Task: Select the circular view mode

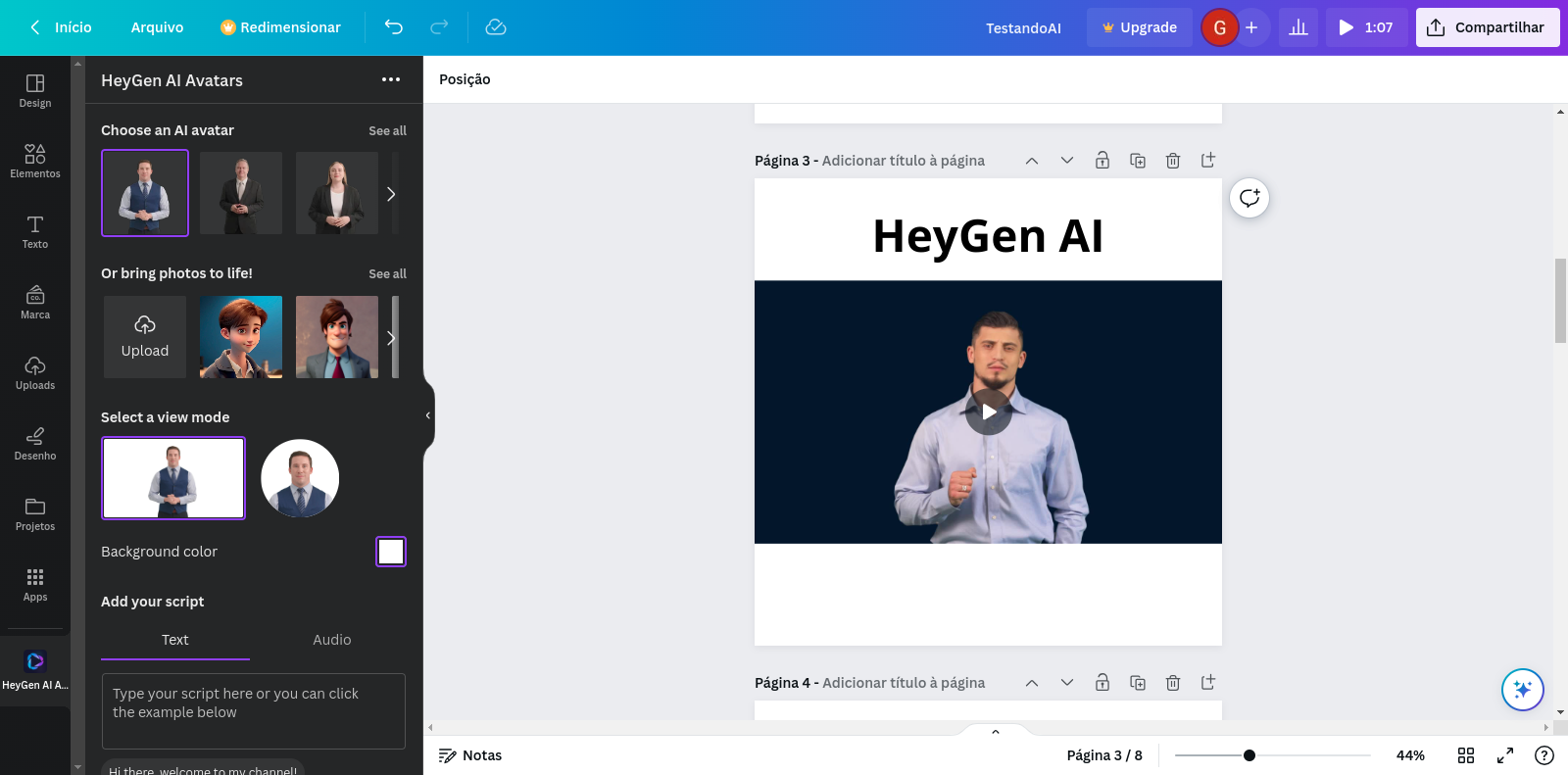Action: [x=300, y=478]
